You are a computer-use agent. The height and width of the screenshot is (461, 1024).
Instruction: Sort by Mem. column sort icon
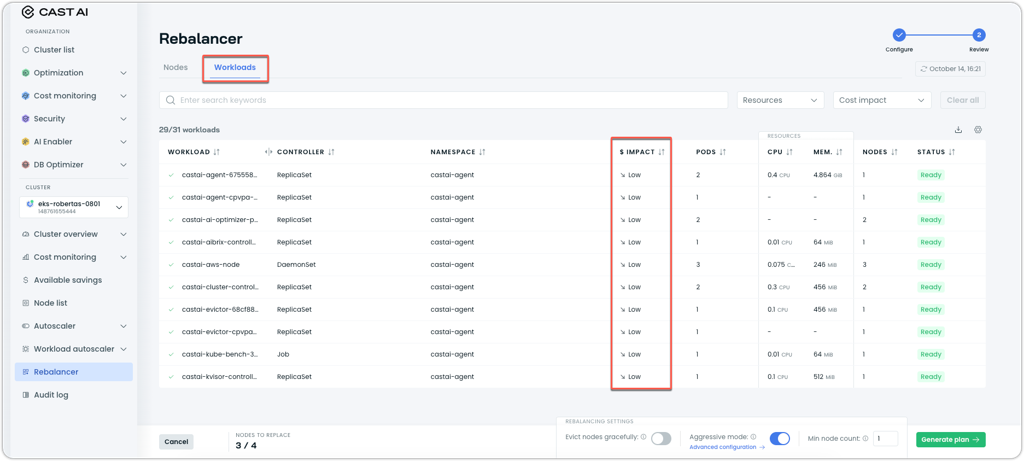(839, 152)
